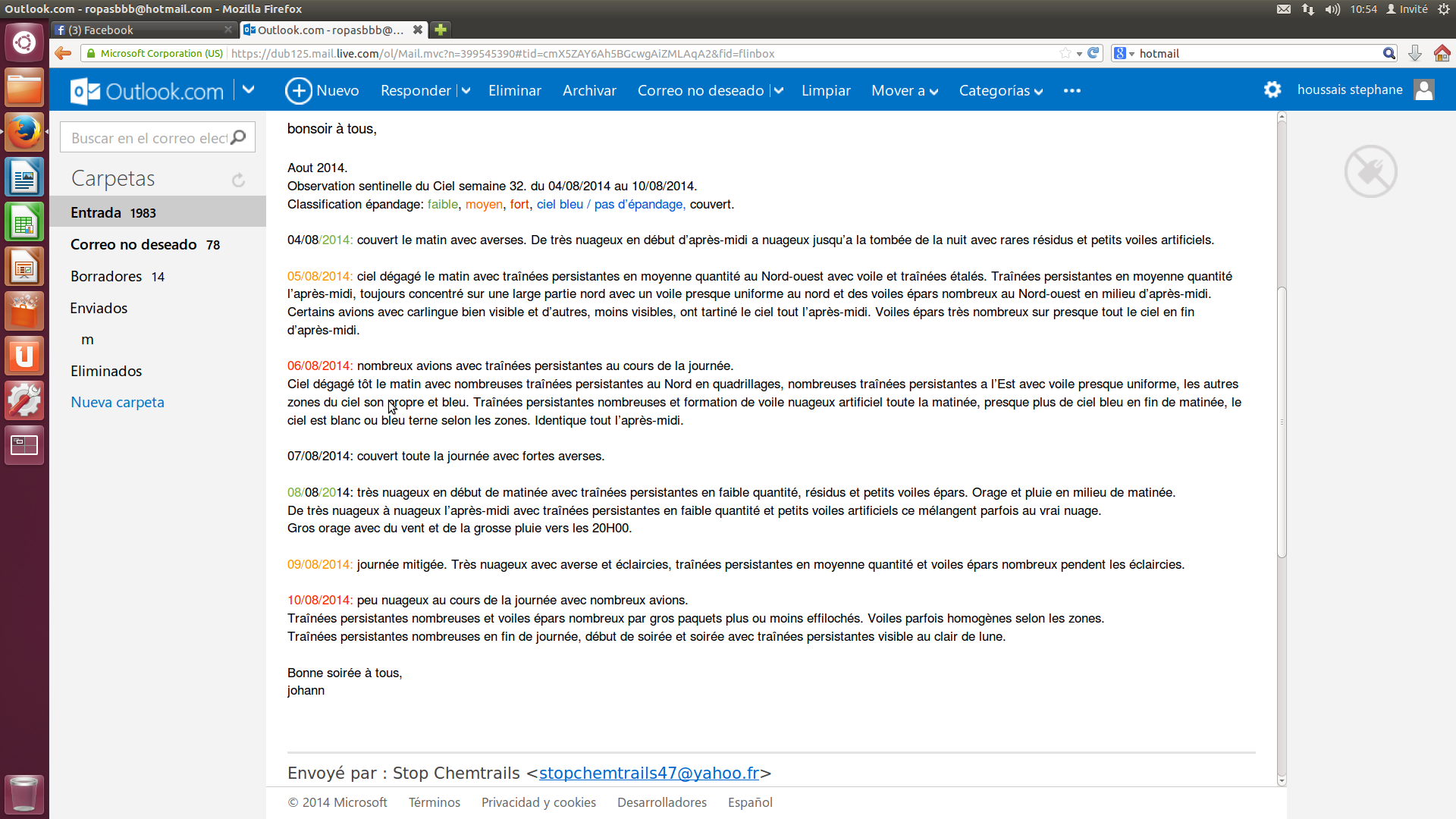Open Términos footer link
This screenshot has height=819, width=1456.
tap(435, 802)
